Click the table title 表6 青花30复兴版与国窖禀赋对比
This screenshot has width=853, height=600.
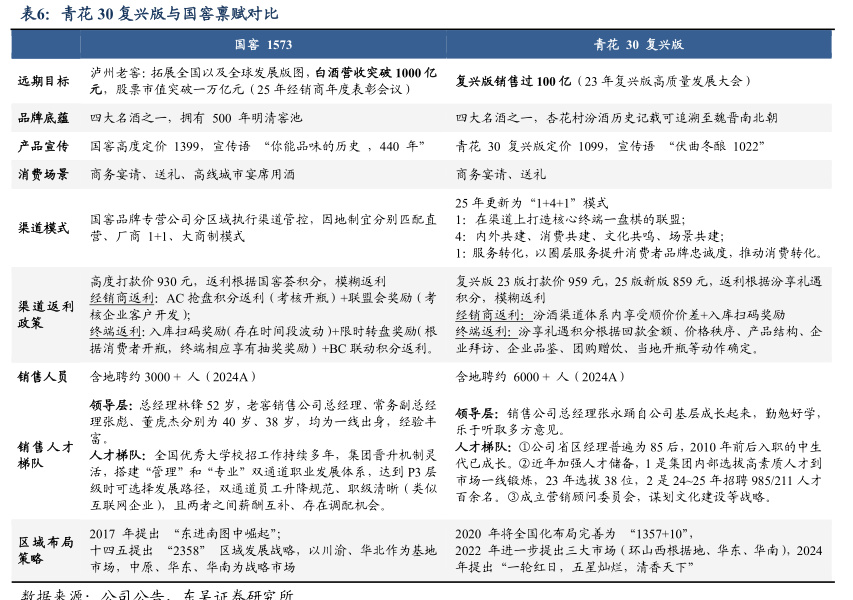click(150, 14)
